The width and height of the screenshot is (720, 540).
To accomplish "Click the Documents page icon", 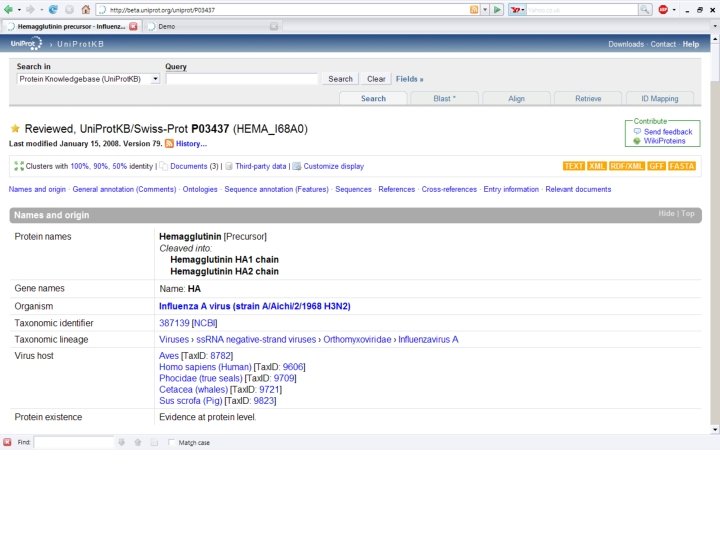I will point(163,166).
